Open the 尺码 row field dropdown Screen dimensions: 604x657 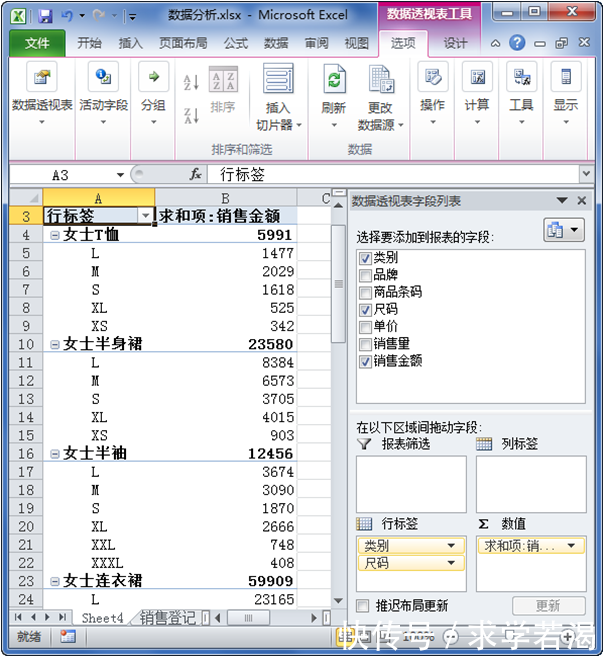[x=451, y=563]
